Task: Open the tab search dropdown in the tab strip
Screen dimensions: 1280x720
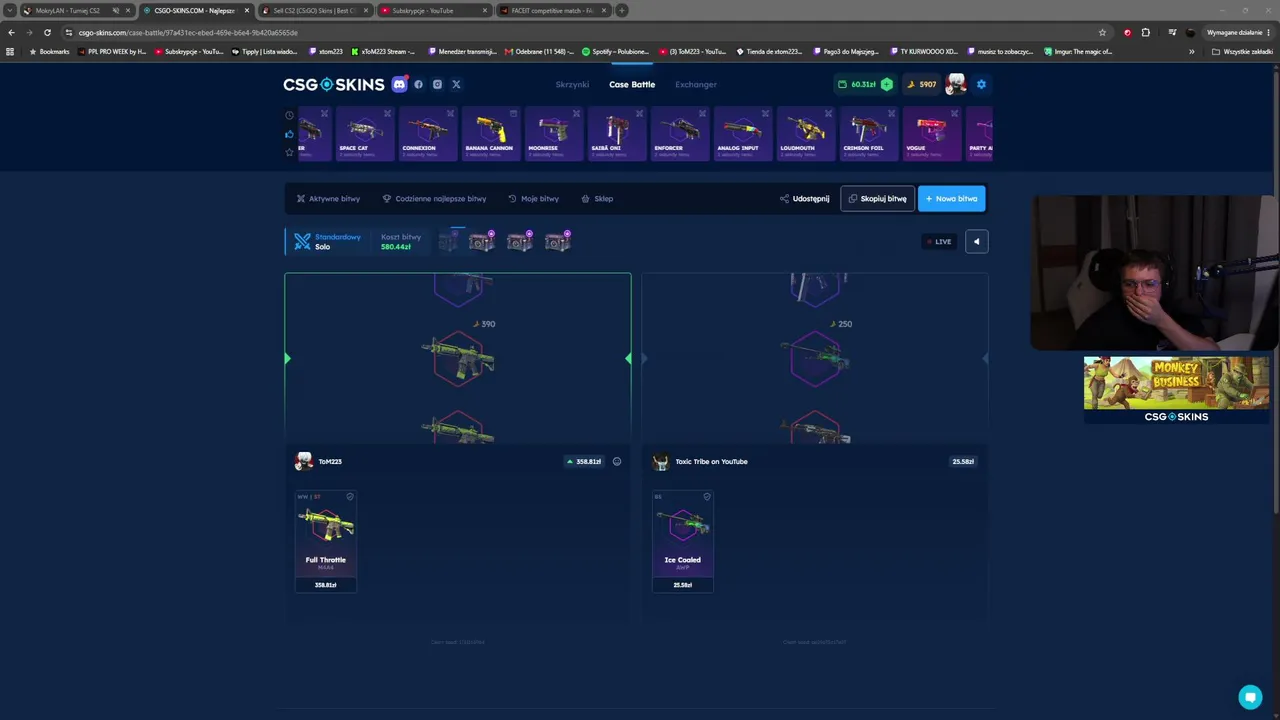Action: [9, 10]
